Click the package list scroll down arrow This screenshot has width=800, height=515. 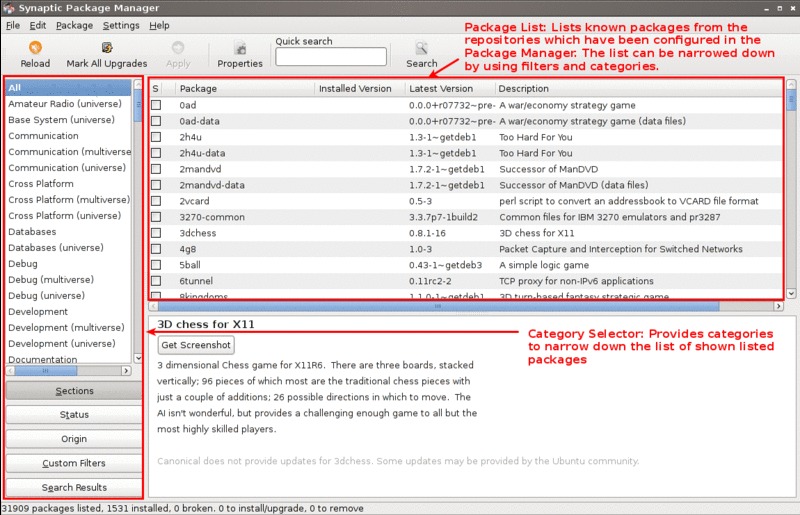(x=791, y=293)
